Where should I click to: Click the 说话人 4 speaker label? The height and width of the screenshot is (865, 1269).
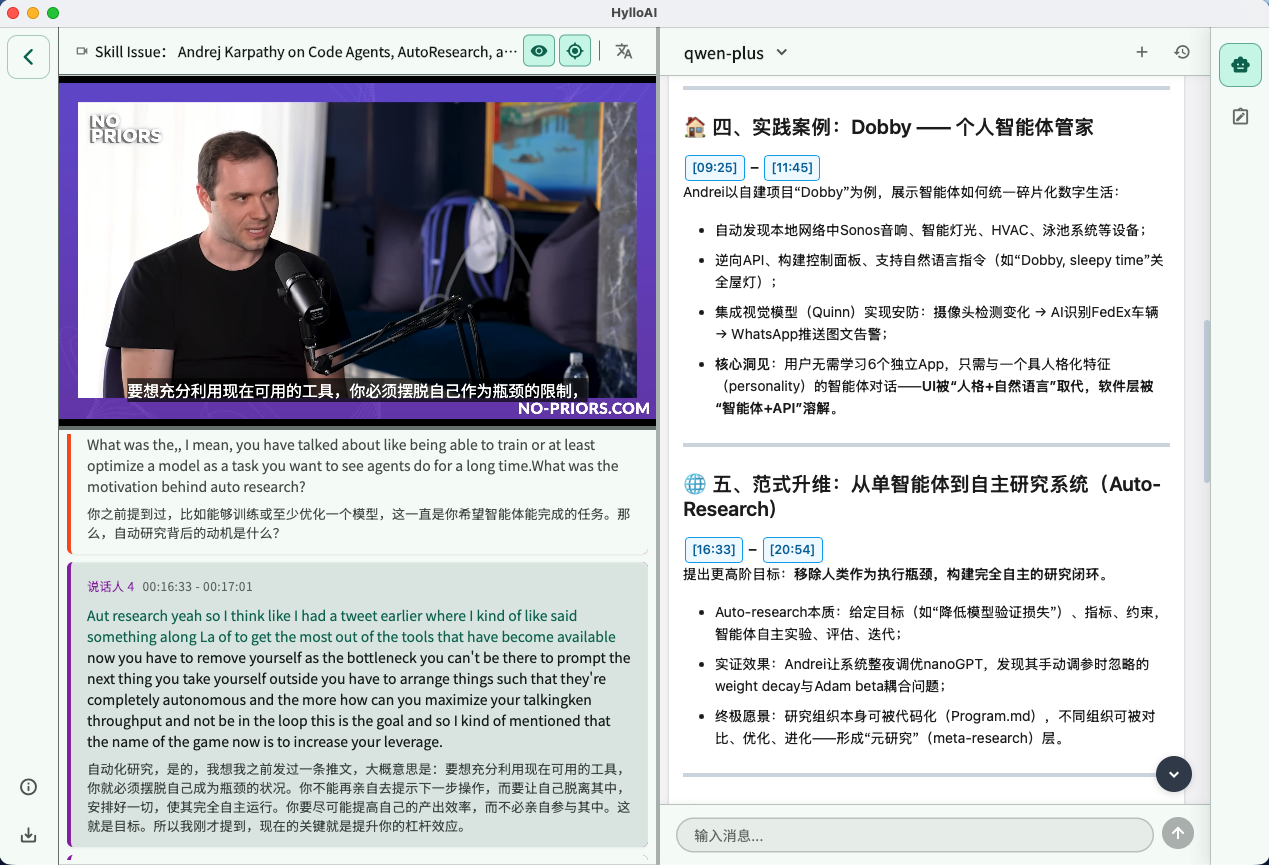click(111, 587)
